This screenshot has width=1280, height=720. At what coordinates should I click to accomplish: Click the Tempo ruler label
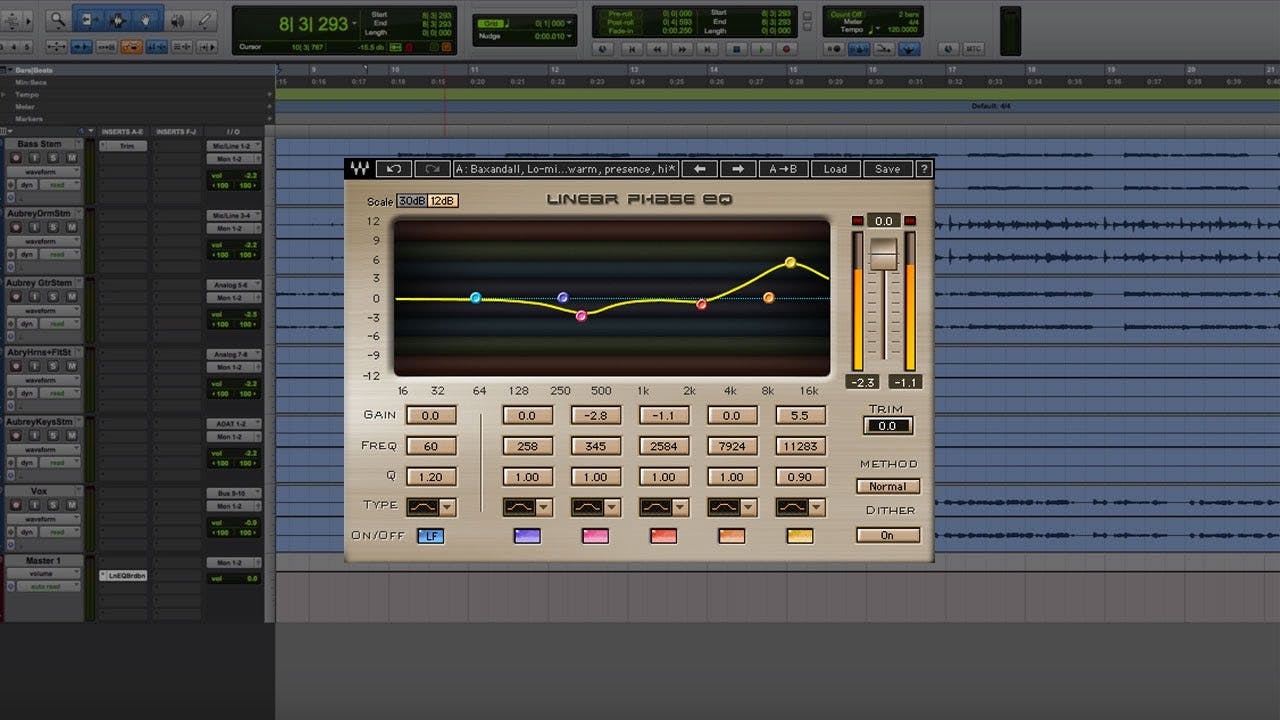(25, 94)
